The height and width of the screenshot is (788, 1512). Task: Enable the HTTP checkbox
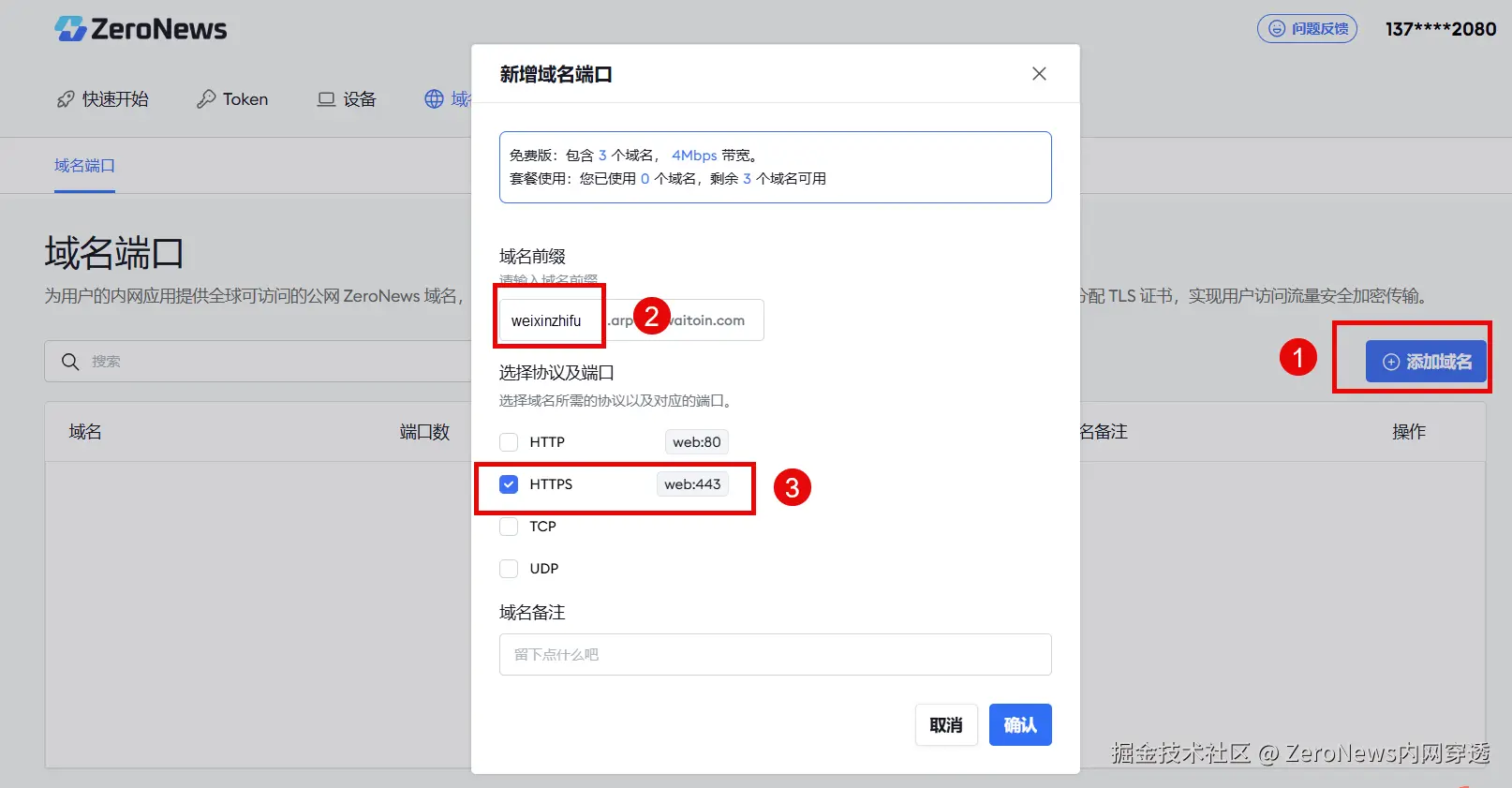coord(509,442)
